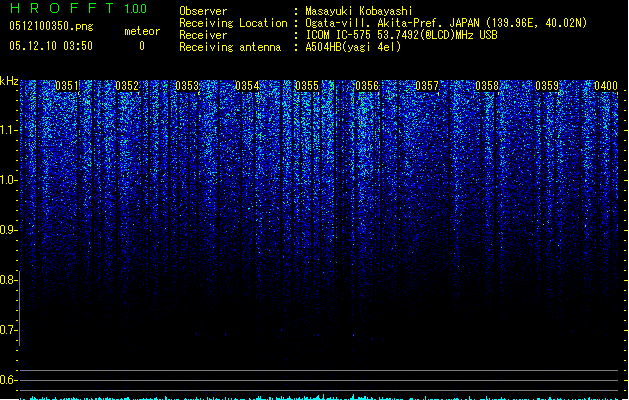
Task: Click the 0.7 frequency axis label
Action: [8, 330]
